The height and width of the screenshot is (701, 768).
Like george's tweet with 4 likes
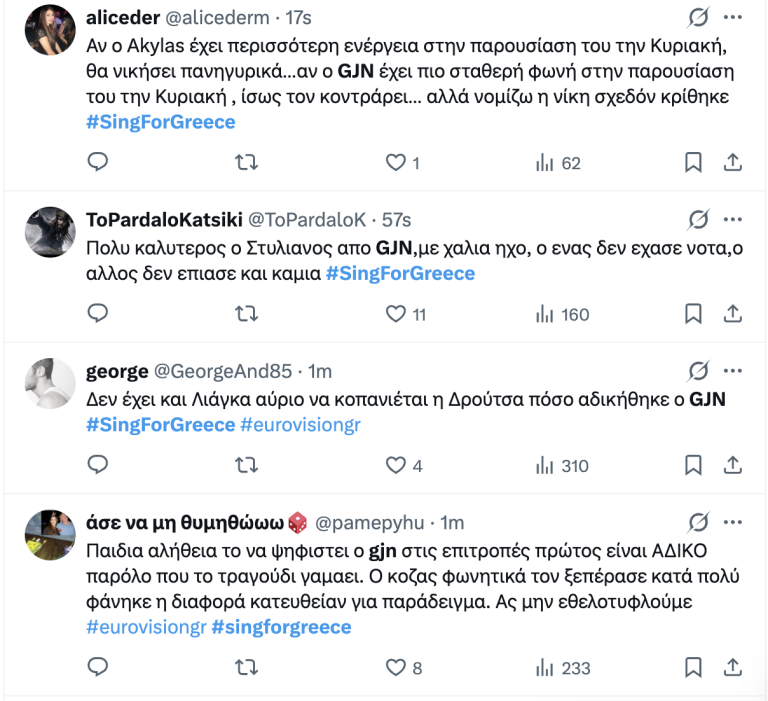(396, 465)
